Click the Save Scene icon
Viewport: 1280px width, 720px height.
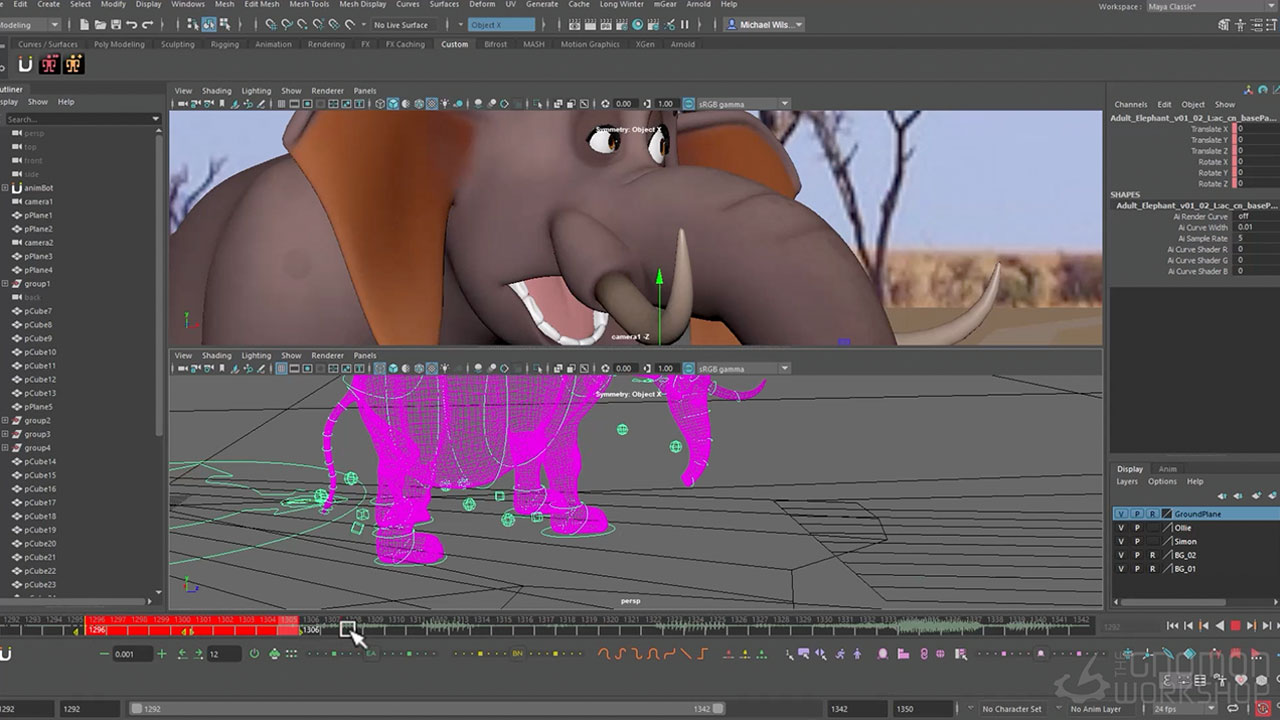(117, 24)
